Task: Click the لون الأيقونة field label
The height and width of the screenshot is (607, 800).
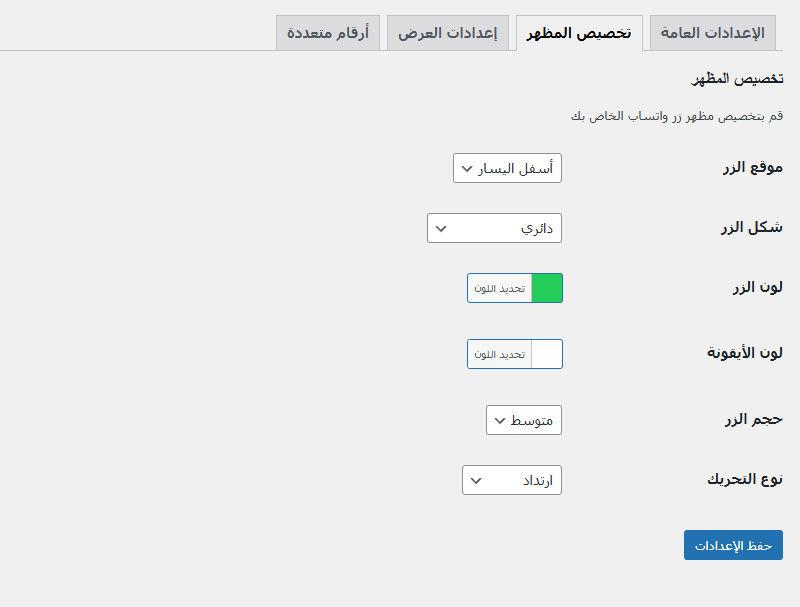Action: click(x=745, y=353)
